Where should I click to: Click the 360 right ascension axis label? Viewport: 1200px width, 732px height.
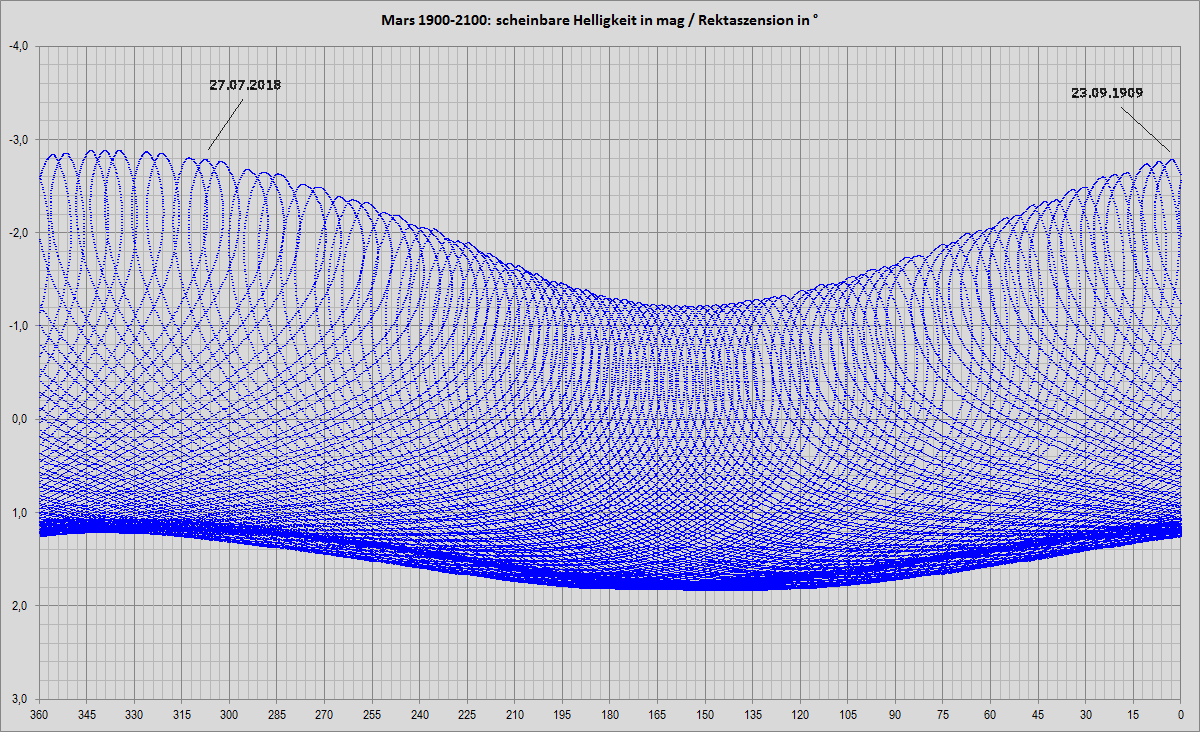point(39,715)
